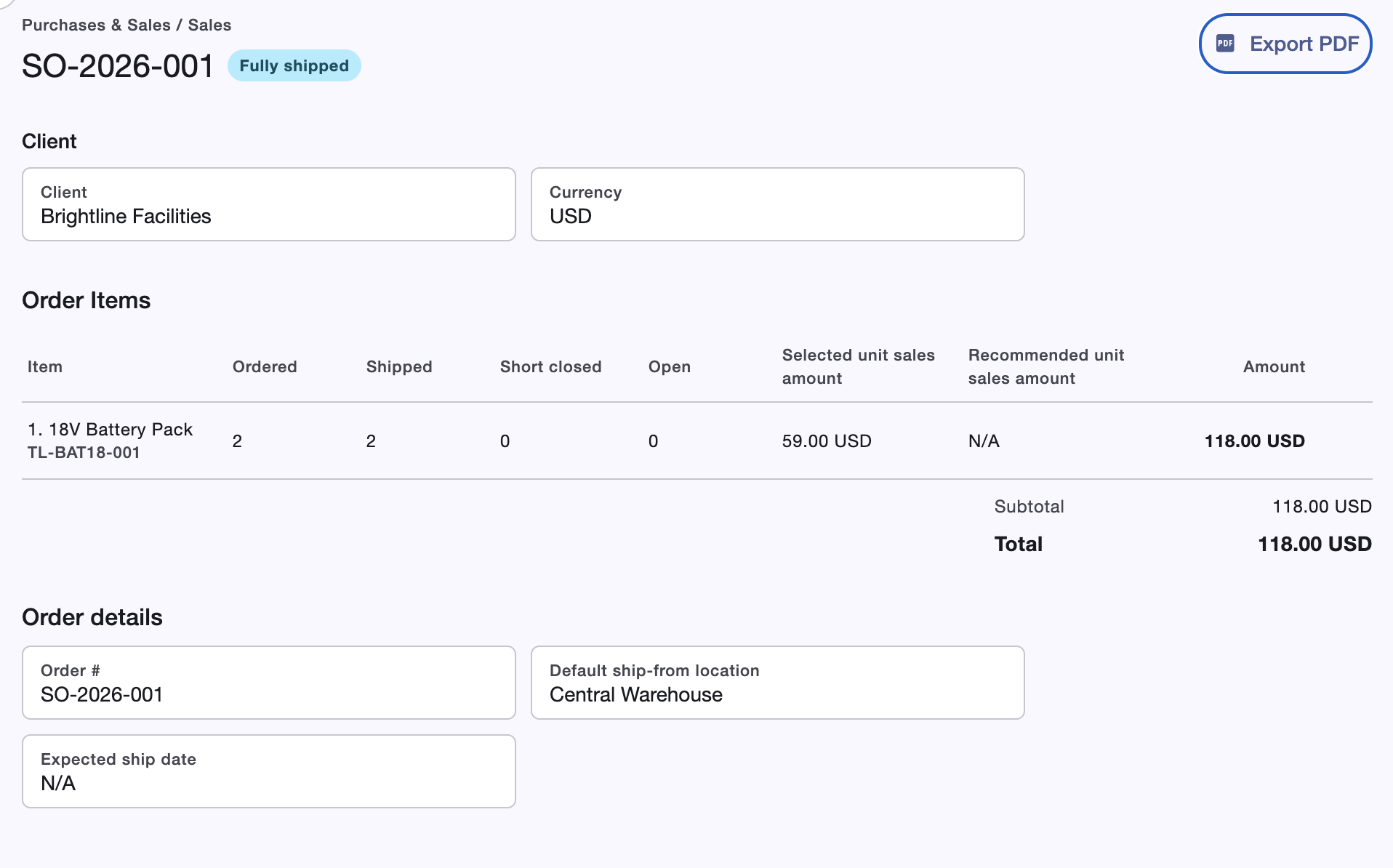Click the N/A recommended amount cell
The image size is (1393, 868).
[984, 441]
